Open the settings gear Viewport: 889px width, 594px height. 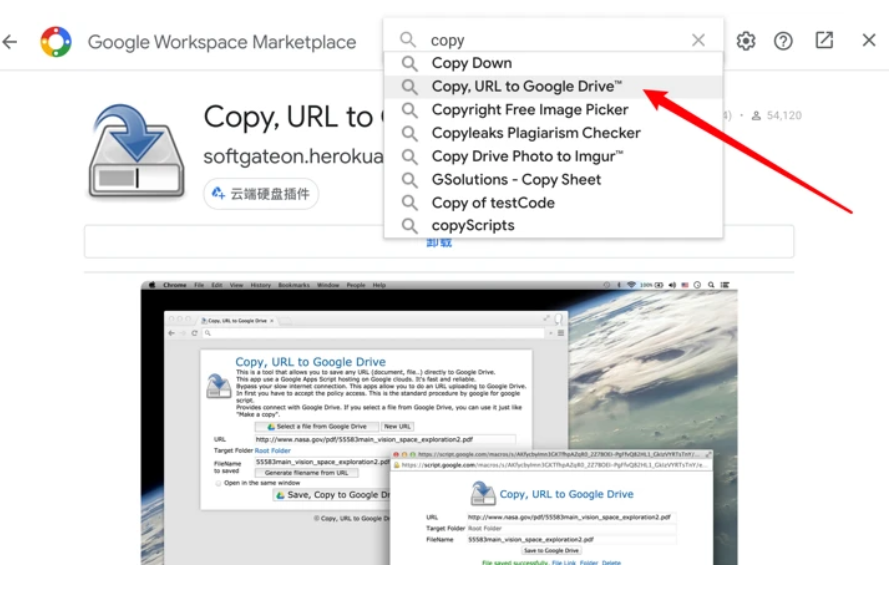point(746,41)
